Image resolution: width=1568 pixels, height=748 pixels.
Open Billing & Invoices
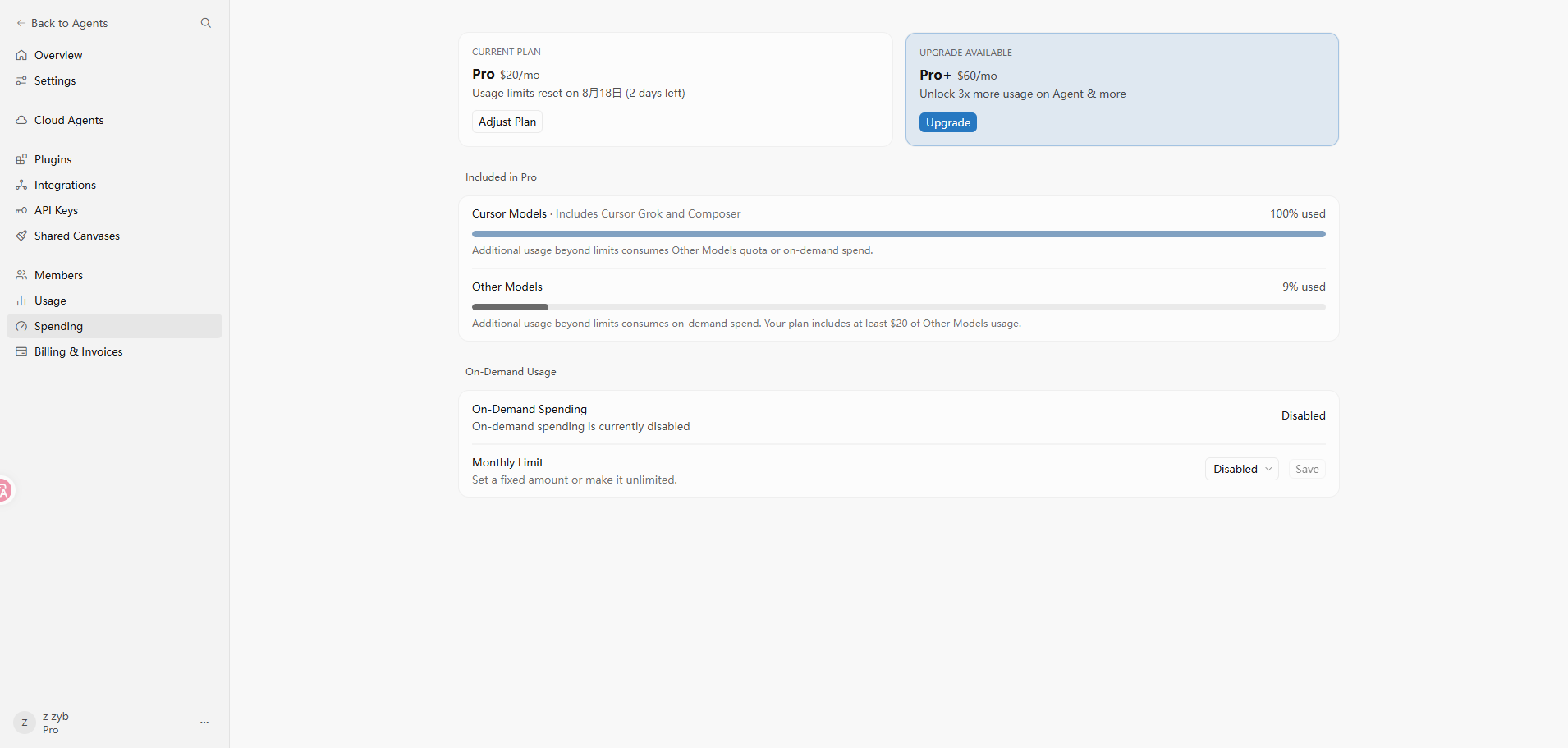tap(114, 351)
